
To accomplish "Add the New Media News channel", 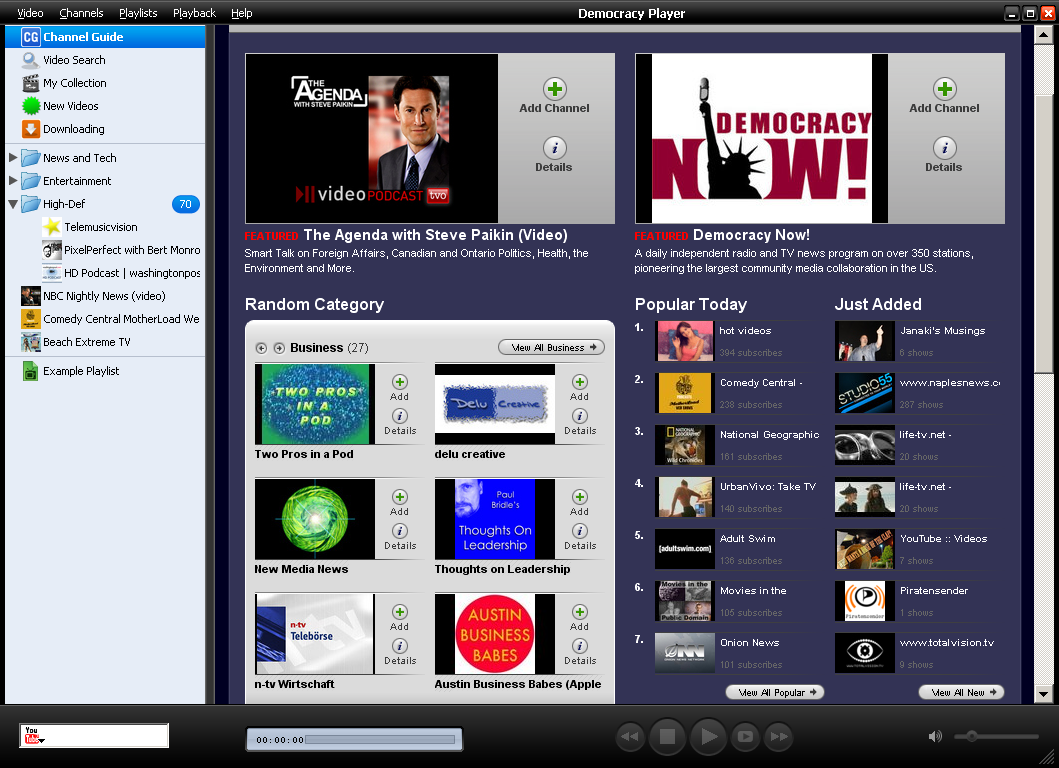I will click(400, 503).
